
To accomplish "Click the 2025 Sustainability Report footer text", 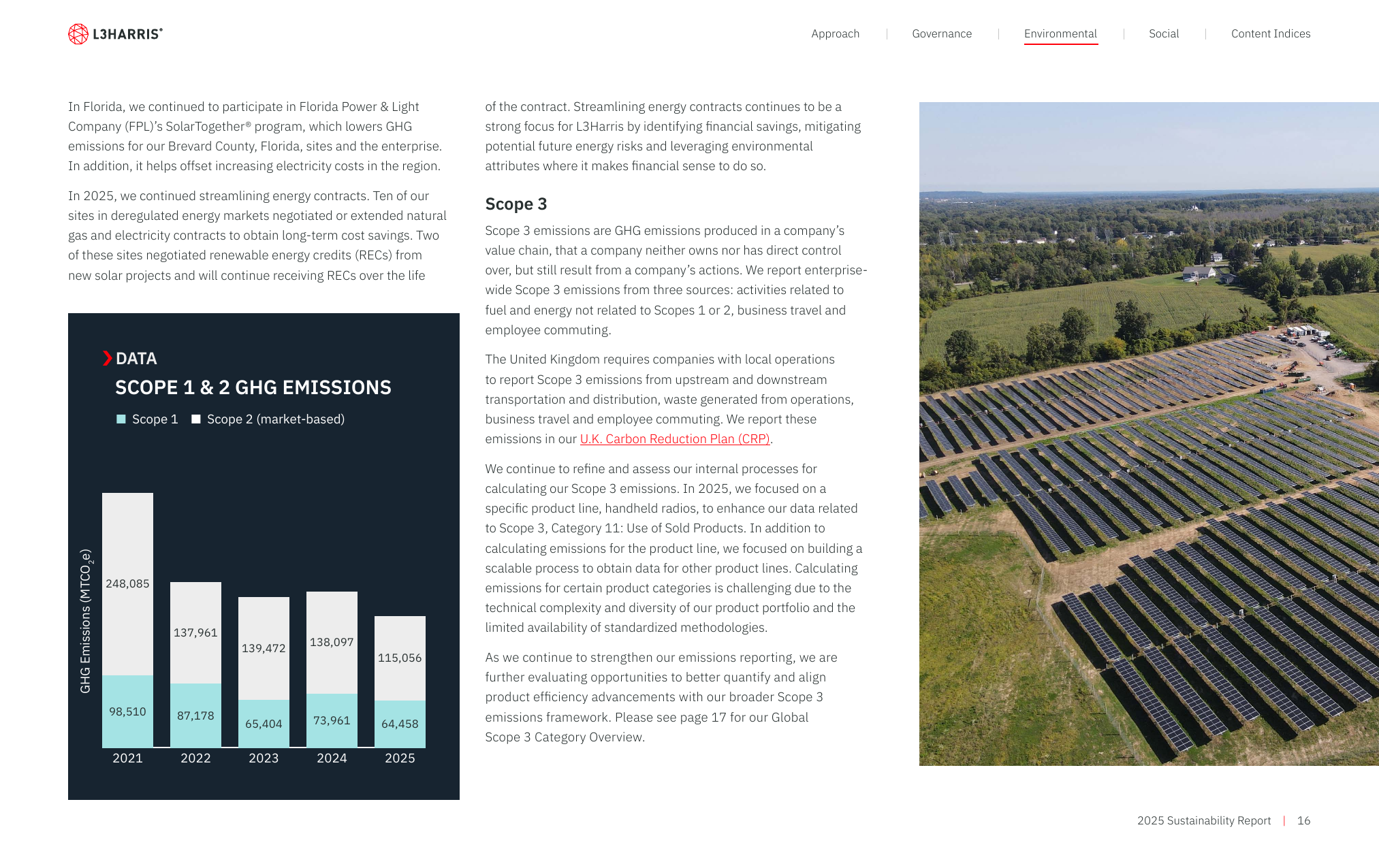I will (1203, 821).
